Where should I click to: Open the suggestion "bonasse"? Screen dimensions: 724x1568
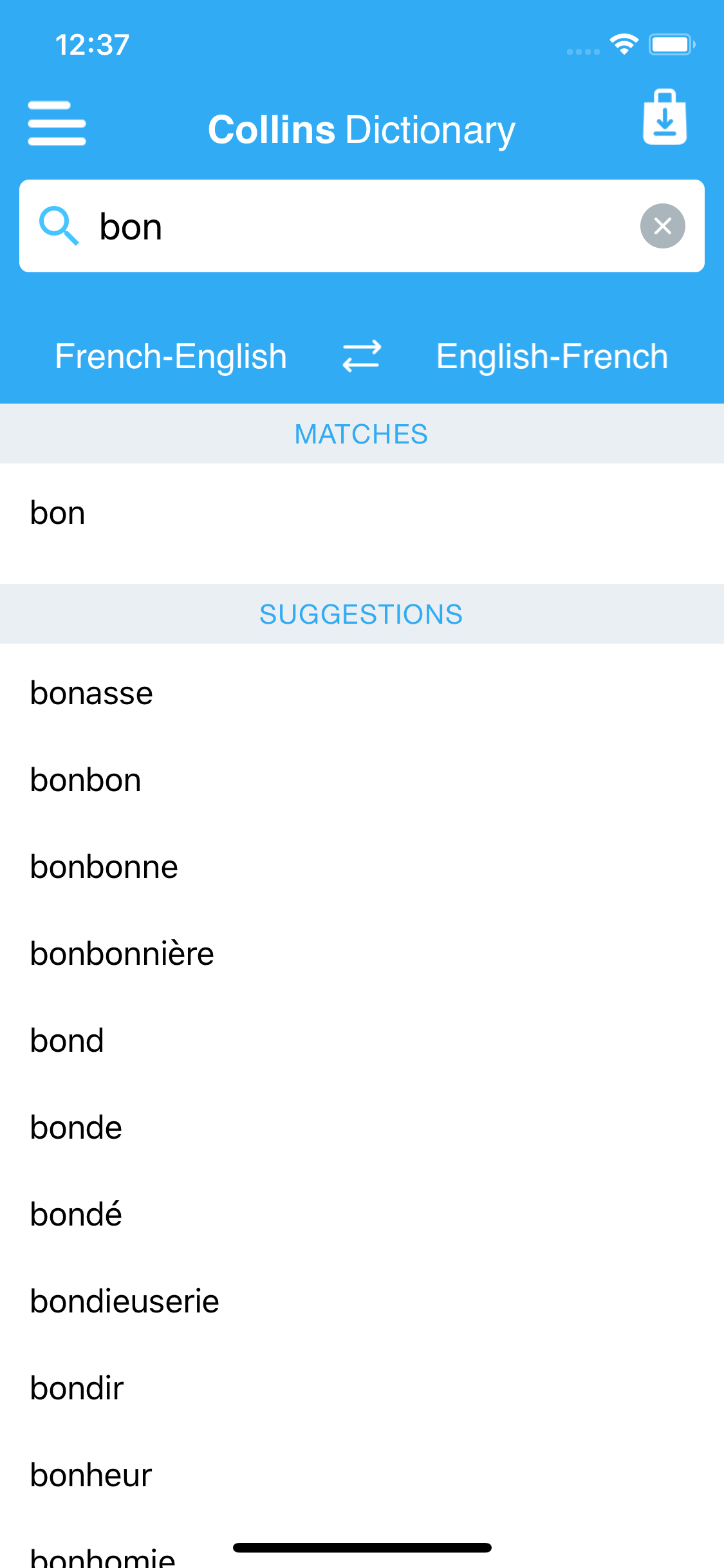coord(91,693)
